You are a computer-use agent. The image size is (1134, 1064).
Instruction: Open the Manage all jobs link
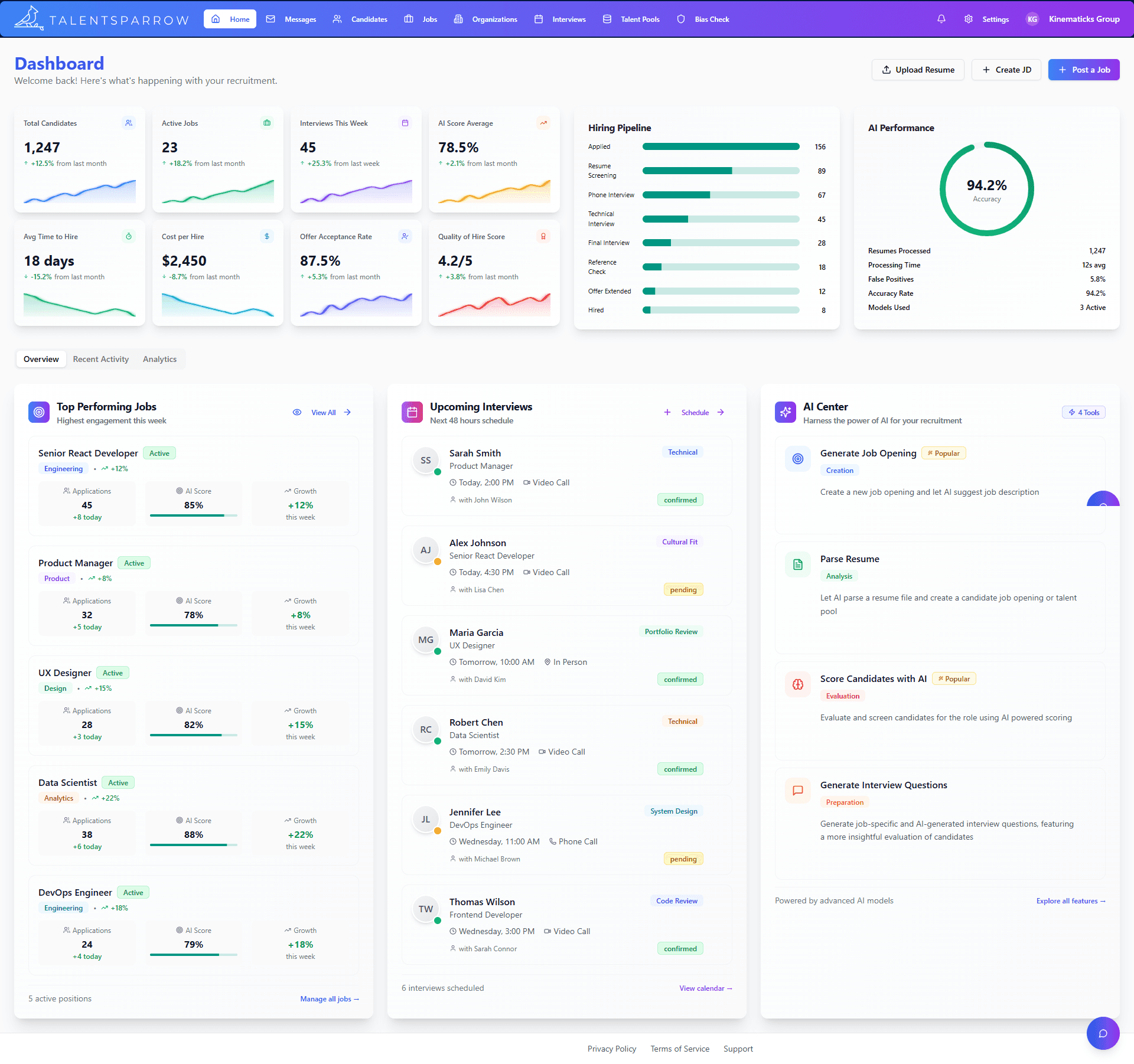329,999
